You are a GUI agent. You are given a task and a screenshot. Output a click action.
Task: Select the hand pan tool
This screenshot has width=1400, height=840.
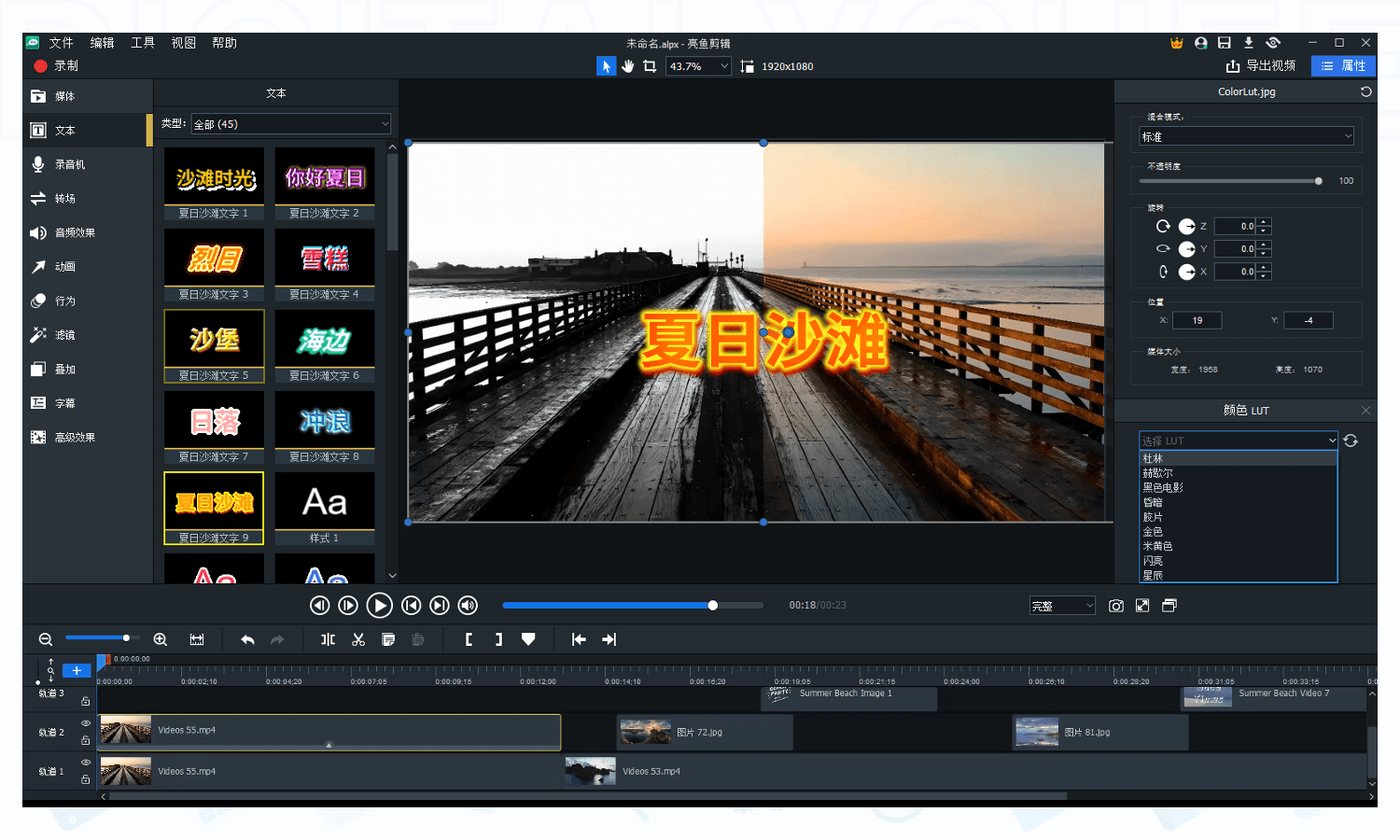pyautogui.click(x=628, y=66)
